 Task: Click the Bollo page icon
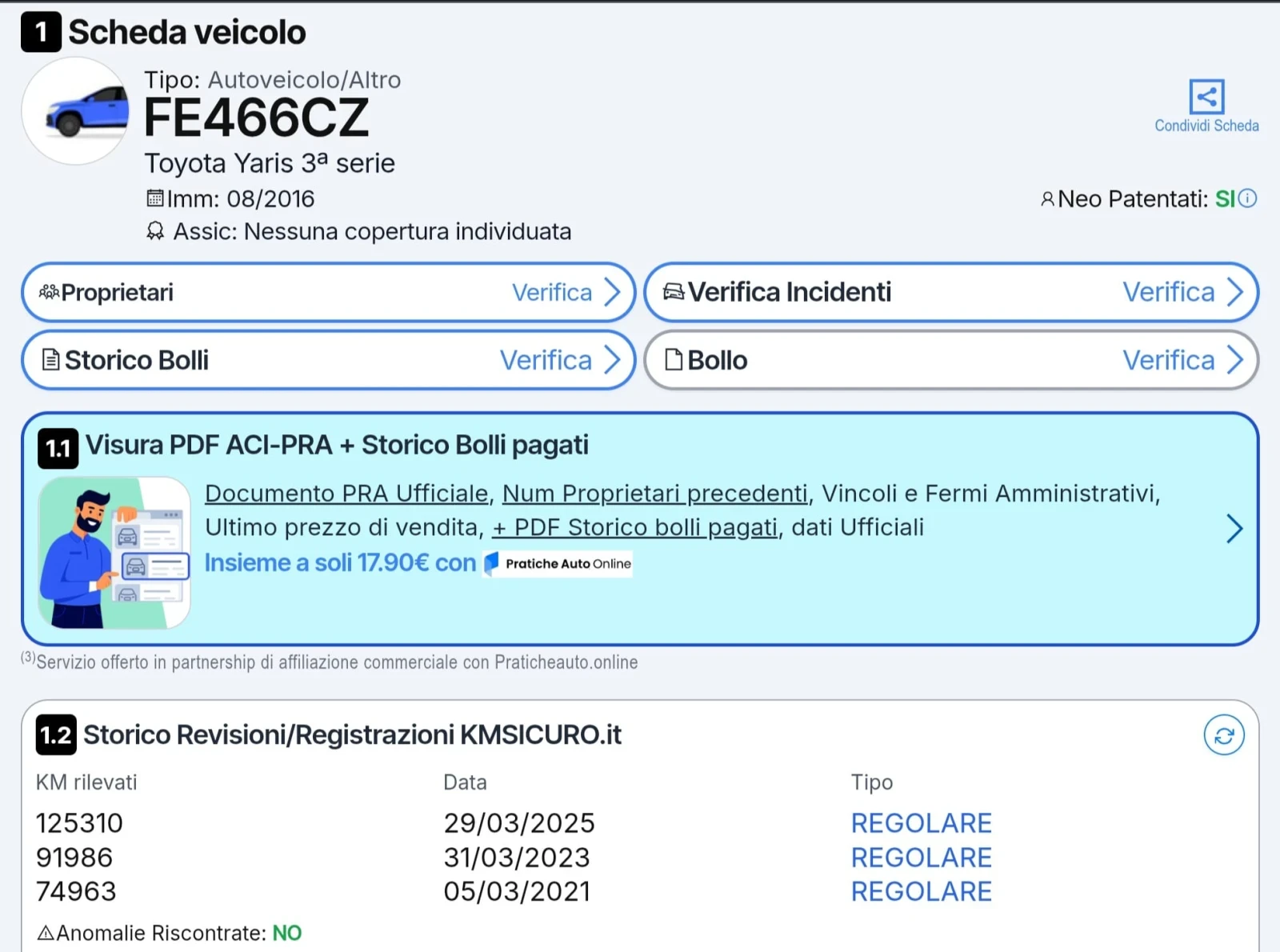674,360
